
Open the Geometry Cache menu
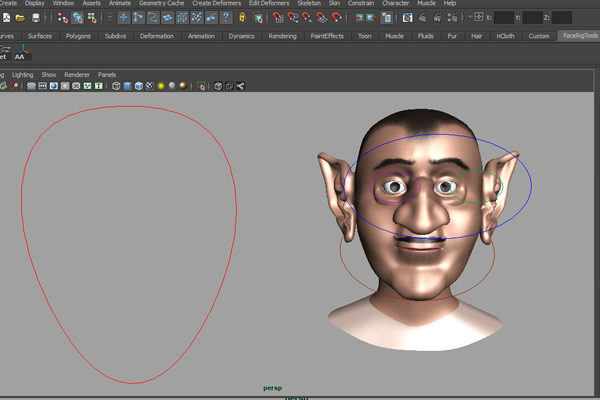[161, 3]
